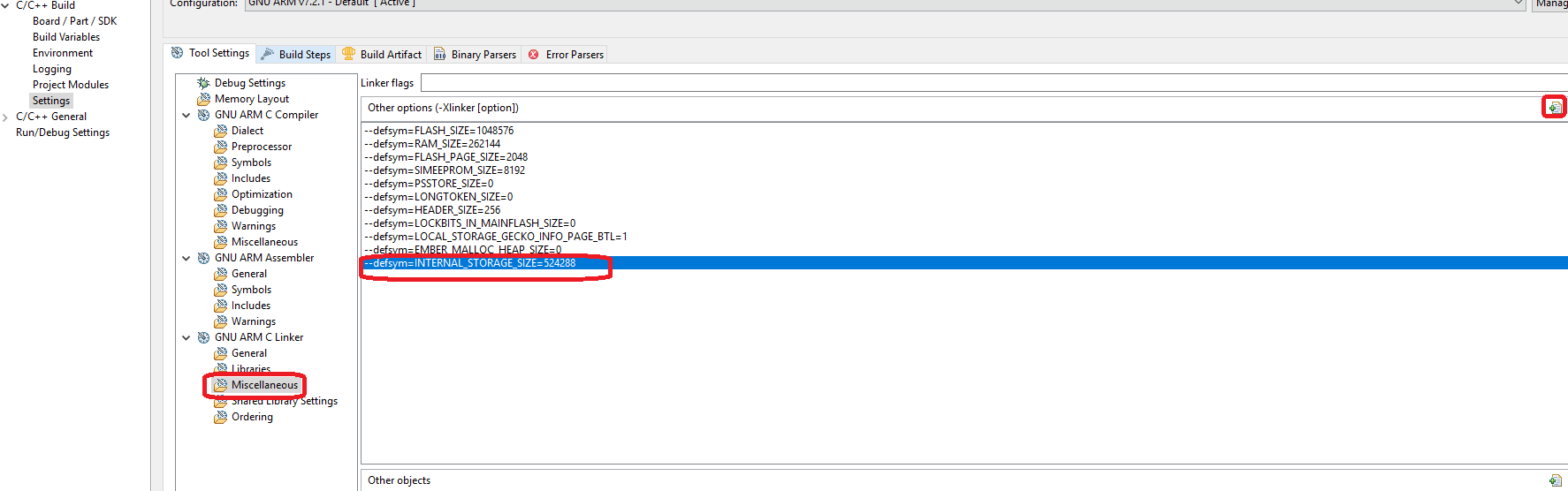The width and height of the screenshot is (1568, 491).
Task: Open Settings page under C/C++ Build
Action: point(51,101)
